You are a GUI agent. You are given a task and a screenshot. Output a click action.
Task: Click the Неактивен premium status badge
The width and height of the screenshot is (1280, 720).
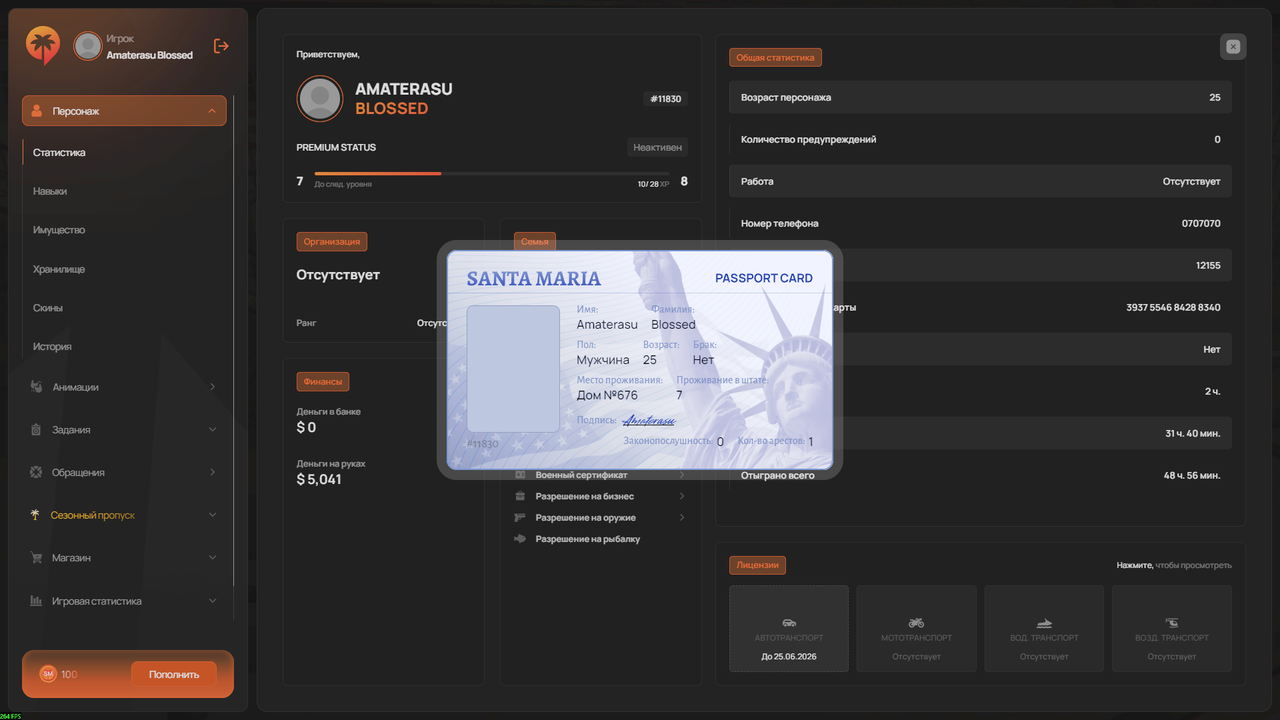click(x=657, y=147)
